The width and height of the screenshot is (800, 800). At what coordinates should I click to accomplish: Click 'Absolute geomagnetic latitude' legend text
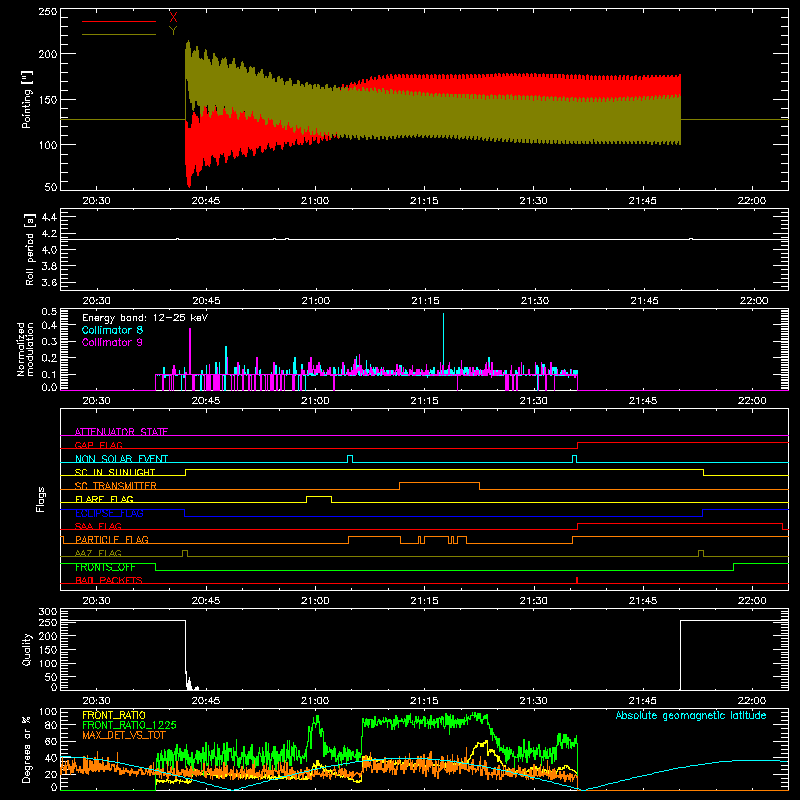coord(691,715)
